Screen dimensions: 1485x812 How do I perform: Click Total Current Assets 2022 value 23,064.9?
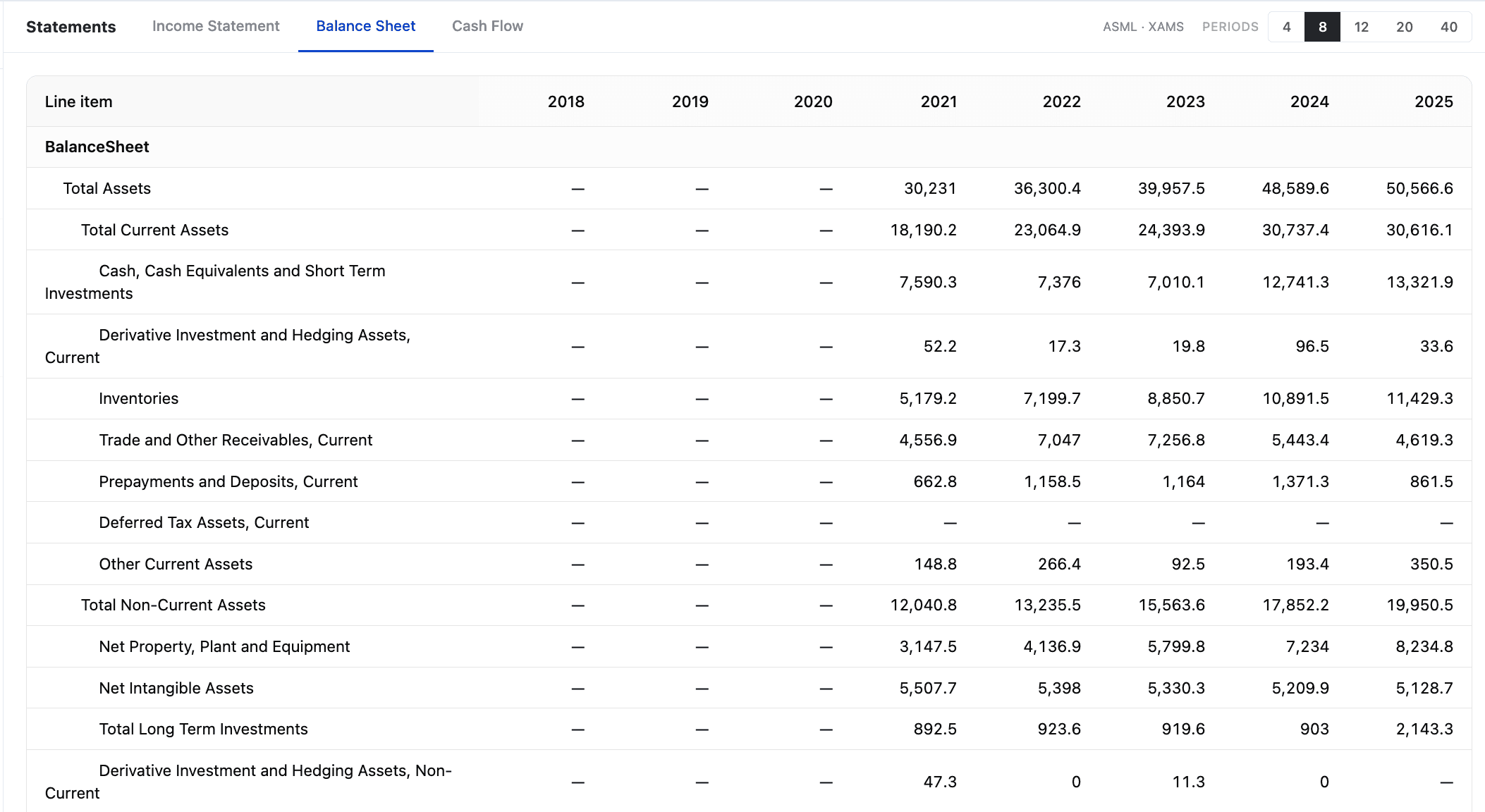coord(1047,230)
